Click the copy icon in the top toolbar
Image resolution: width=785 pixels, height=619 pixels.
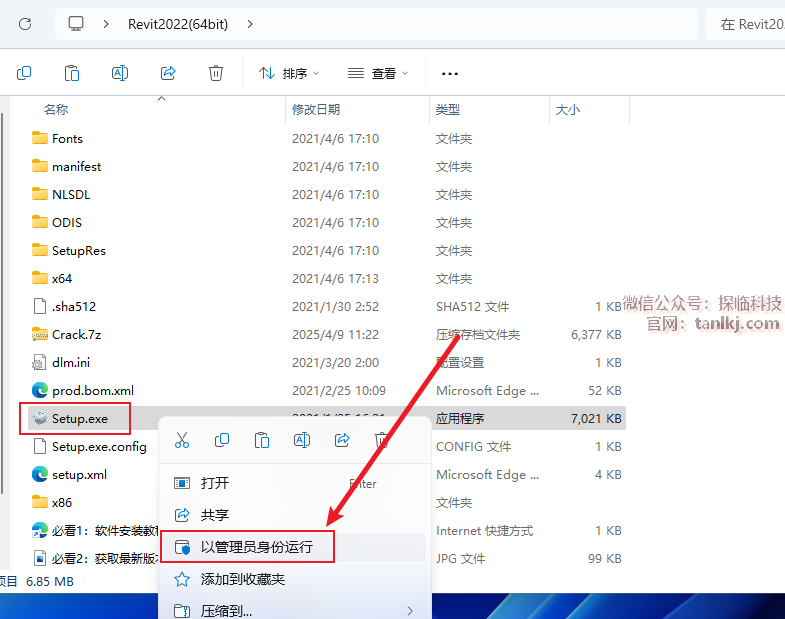click(24, 73)
